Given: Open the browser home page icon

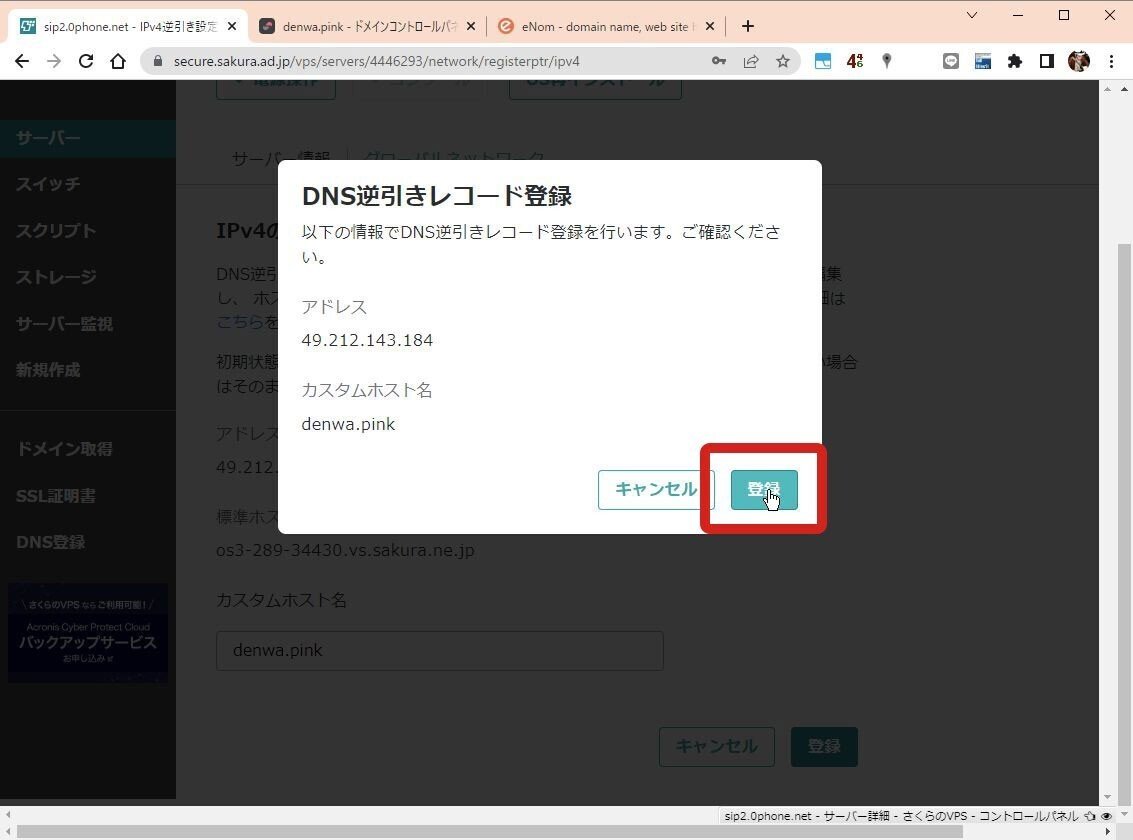Looking at the screenshot, I should pos(118,61).
